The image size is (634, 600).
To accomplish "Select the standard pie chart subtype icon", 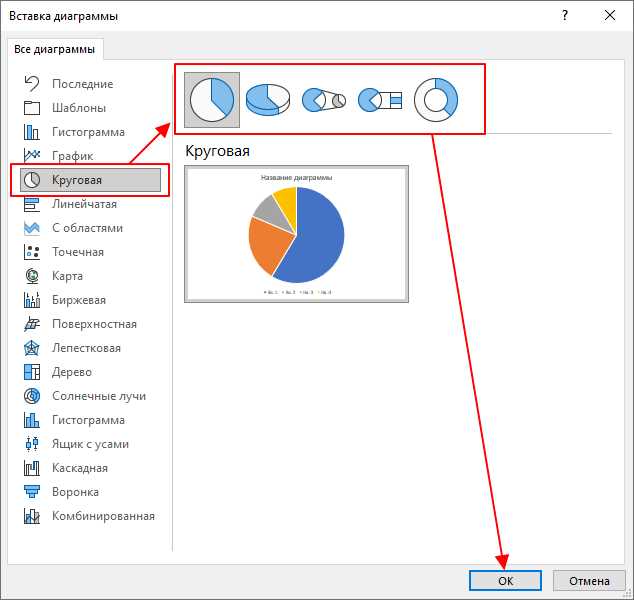I will 212,100.
